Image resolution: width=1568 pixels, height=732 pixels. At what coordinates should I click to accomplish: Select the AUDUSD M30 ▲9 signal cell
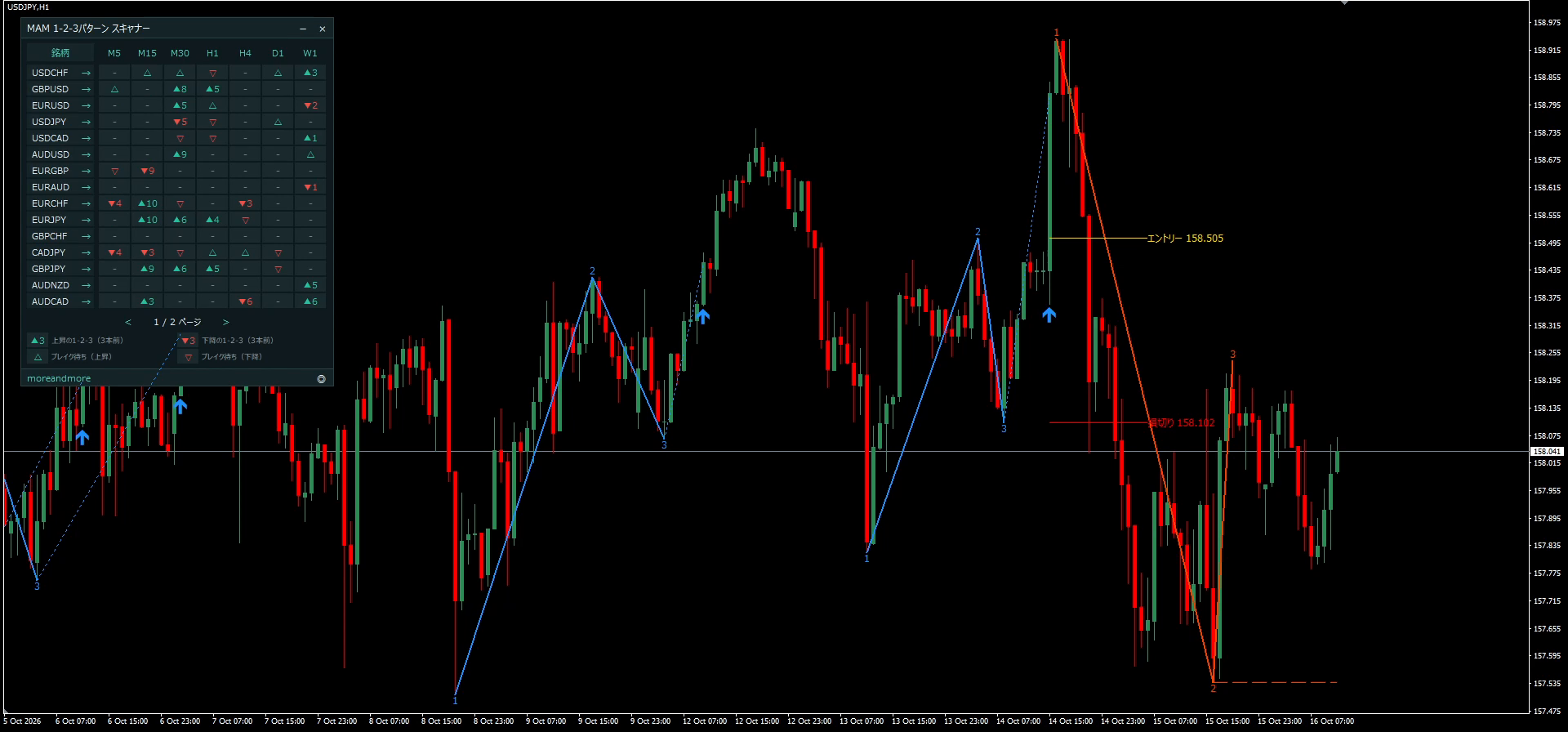tap(180, 154)
